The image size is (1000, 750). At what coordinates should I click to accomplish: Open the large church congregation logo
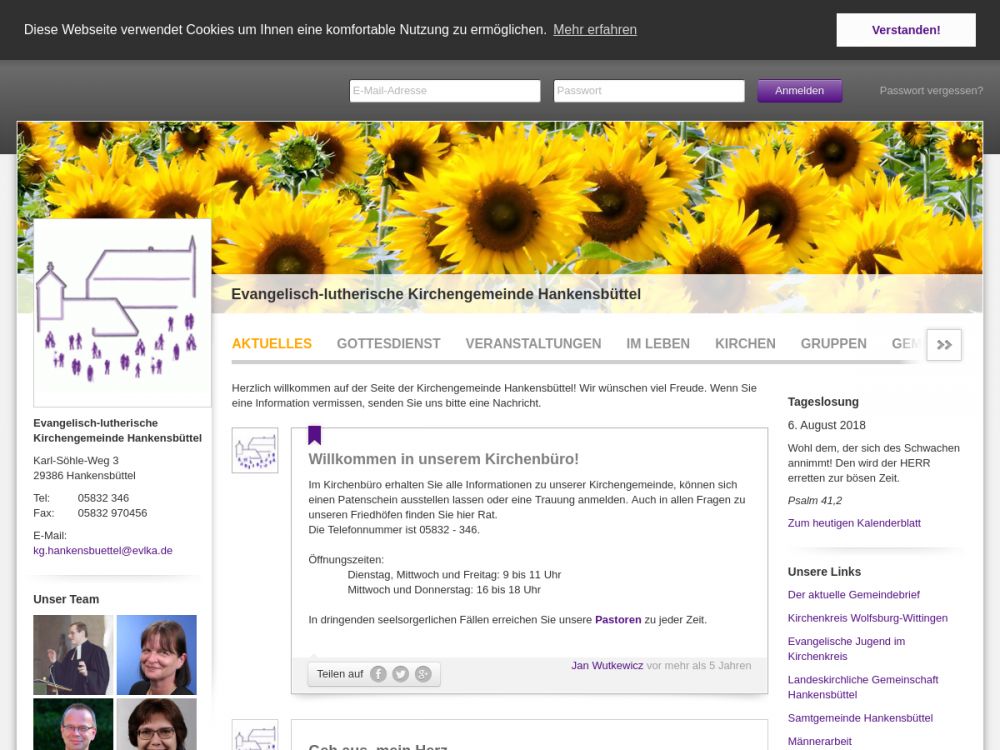tap(122, 312)
